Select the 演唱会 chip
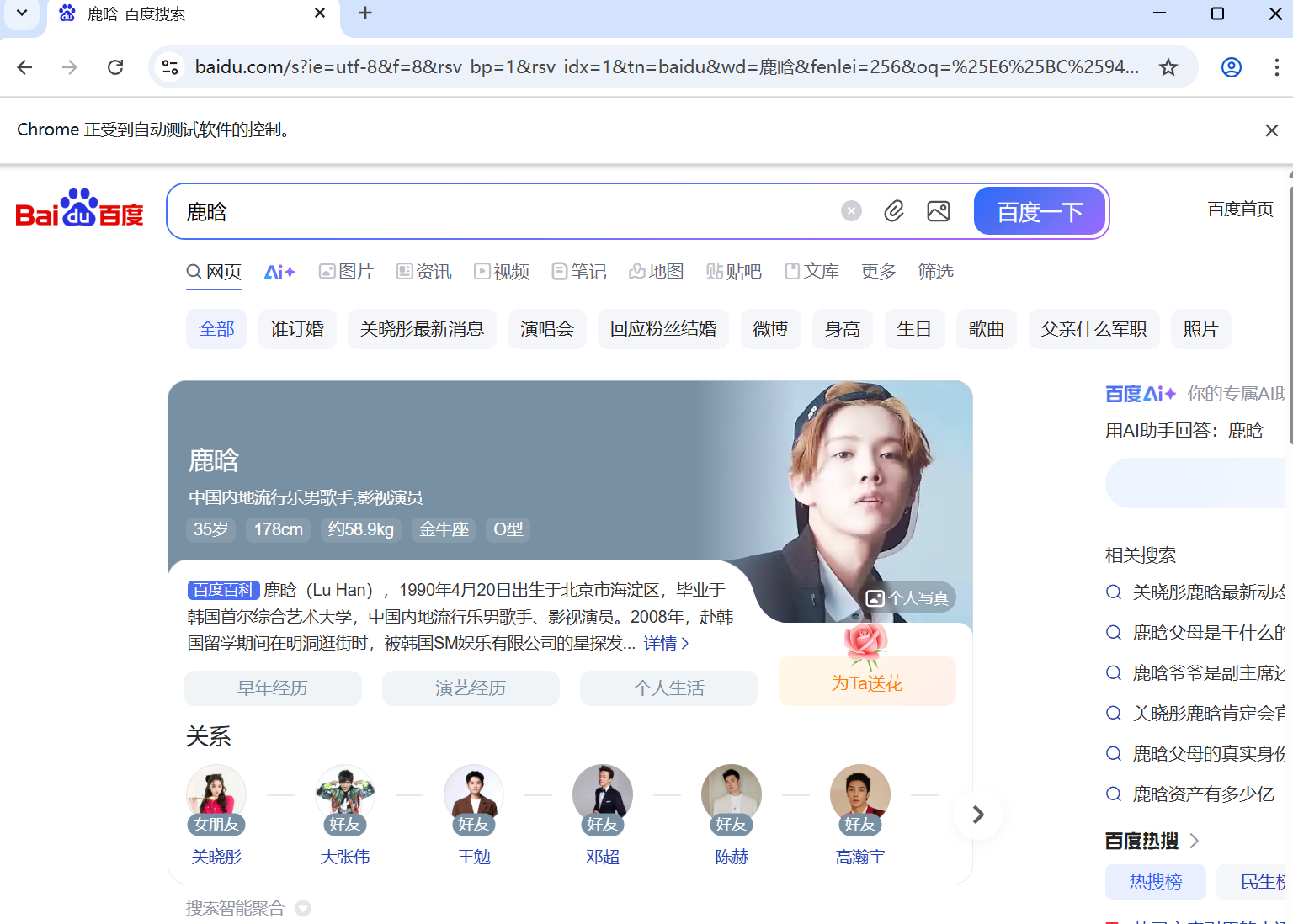The width and height of the screenshot is (1293, 924). click(547, 329)
